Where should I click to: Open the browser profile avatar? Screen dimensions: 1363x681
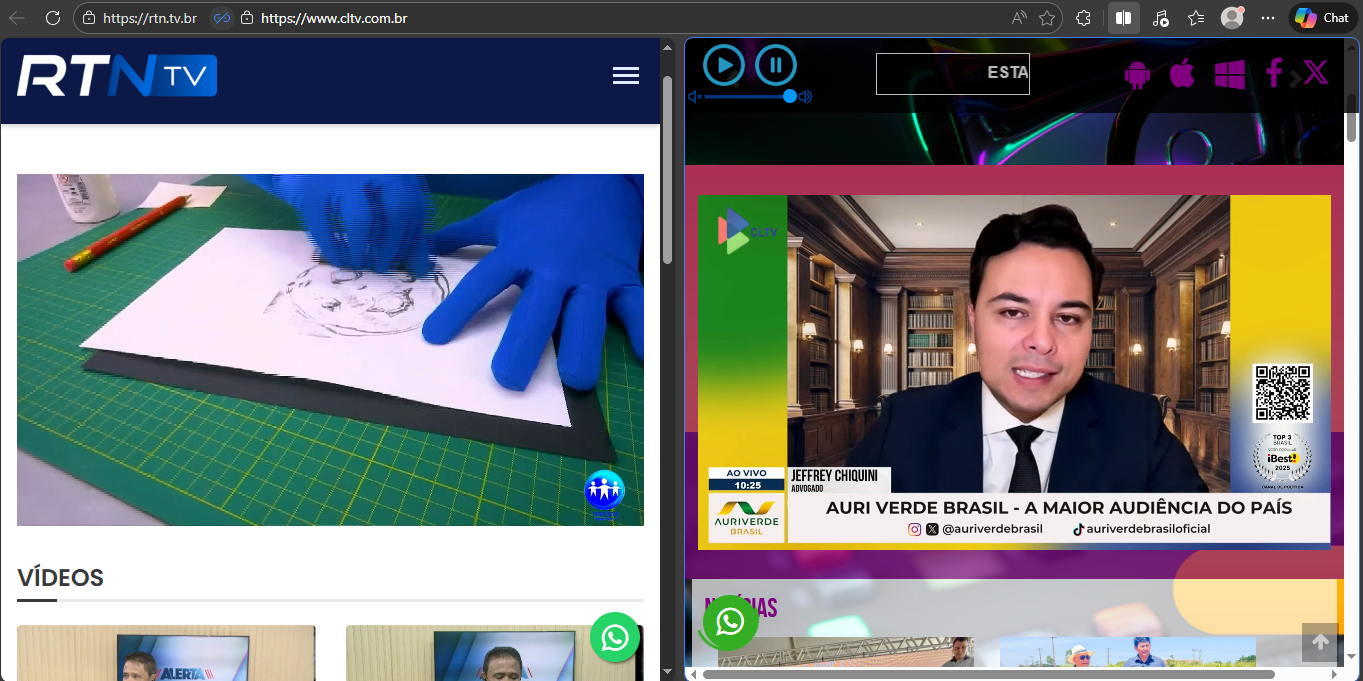pos(1233,18)
